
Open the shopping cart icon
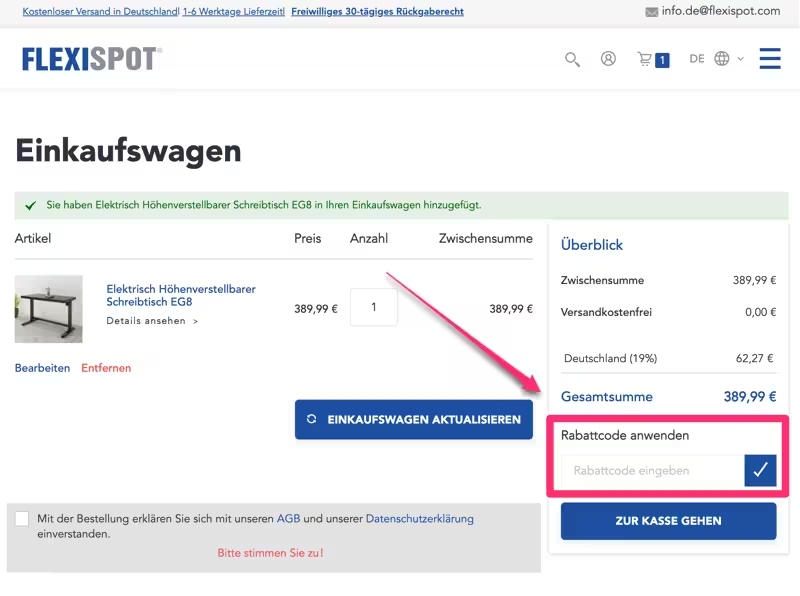point(645,59)
